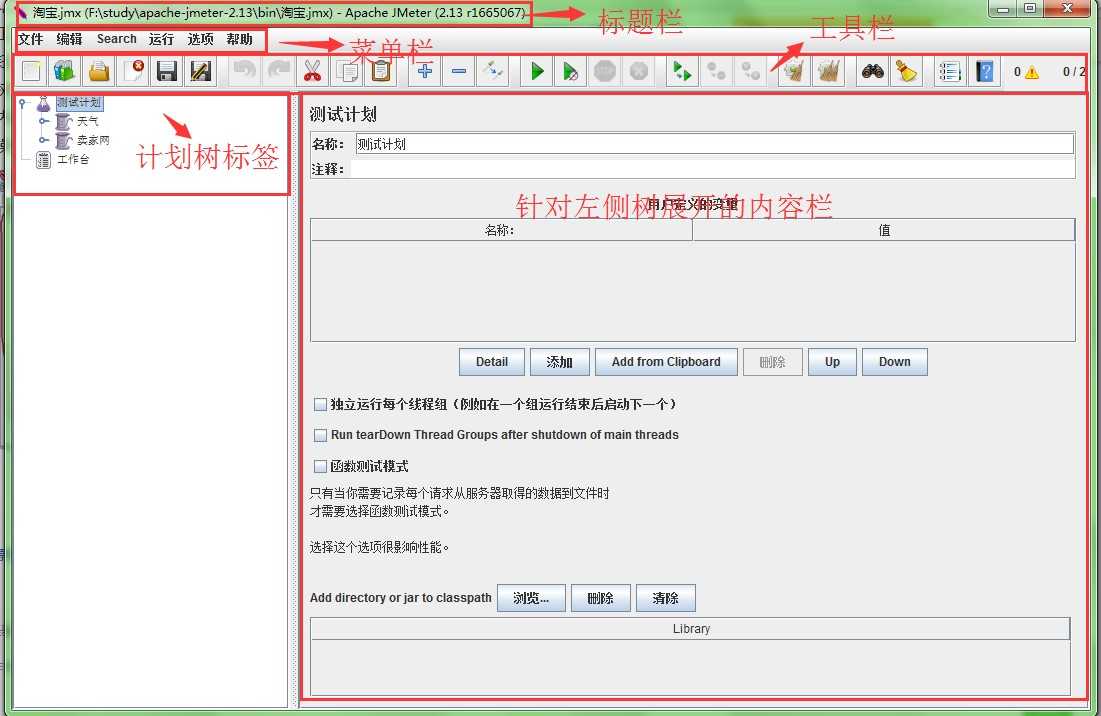
Task: Click the Reset search brush icon
Action: point(906,71)
